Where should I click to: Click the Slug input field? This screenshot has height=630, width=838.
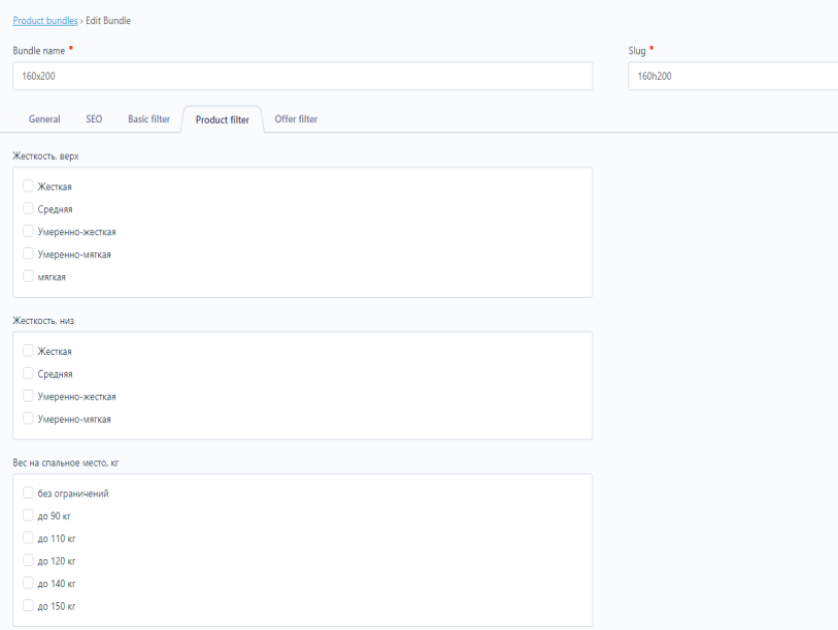click(x=733, y=76)
